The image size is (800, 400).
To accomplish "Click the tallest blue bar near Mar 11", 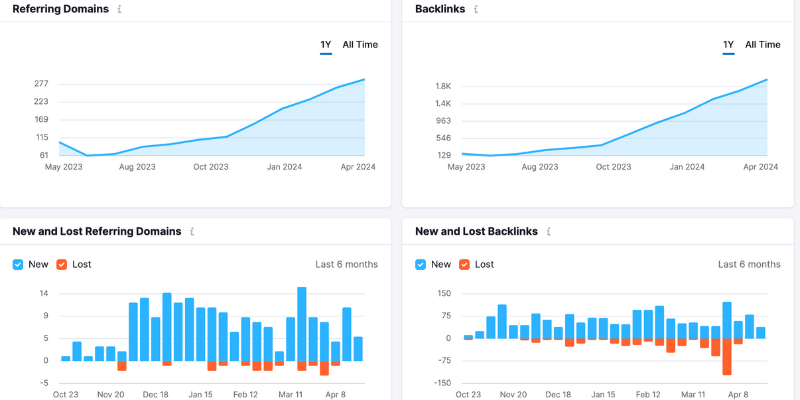I will 302,324.
